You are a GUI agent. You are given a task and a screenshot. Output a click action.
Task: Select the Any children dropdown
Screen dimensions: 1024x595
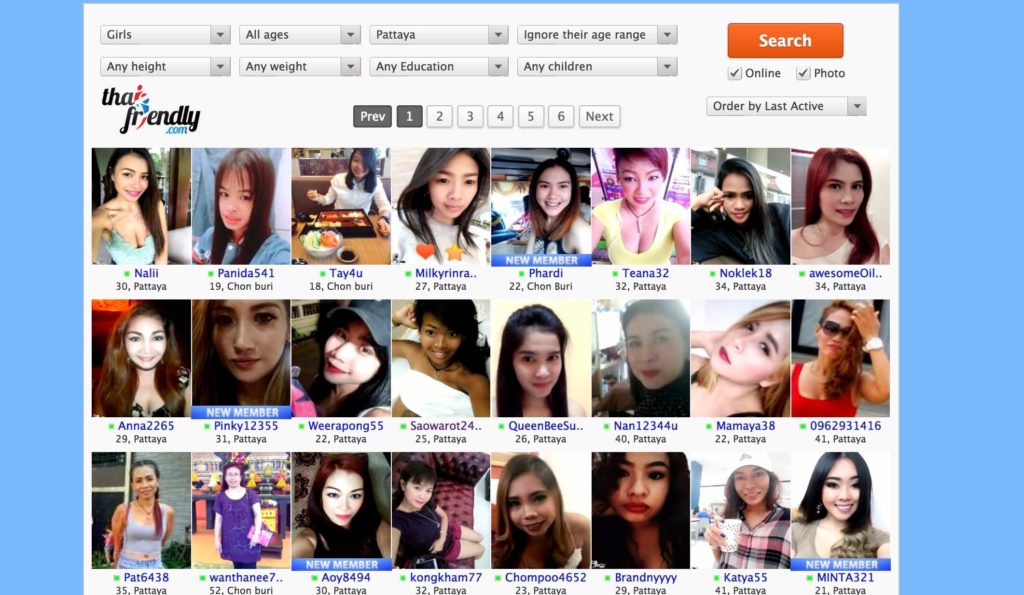coord(598,67)
